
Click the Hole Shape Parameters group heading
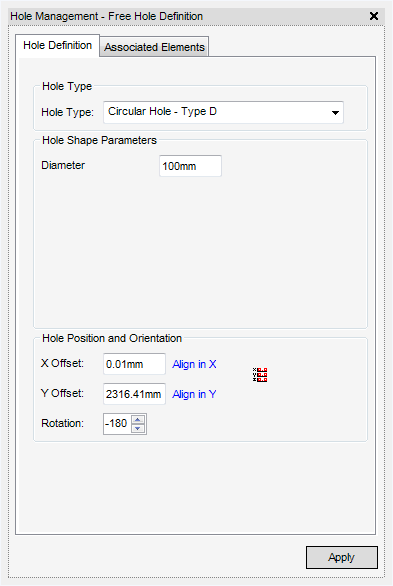pos(99,140)
